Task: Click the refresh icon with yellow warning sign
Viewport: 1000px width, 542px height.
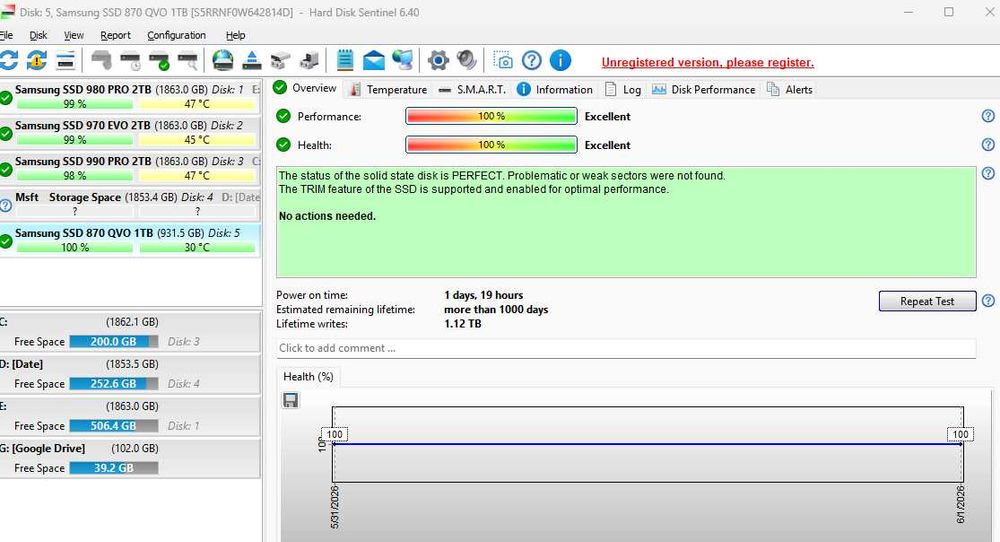Action: pos(37,61)
